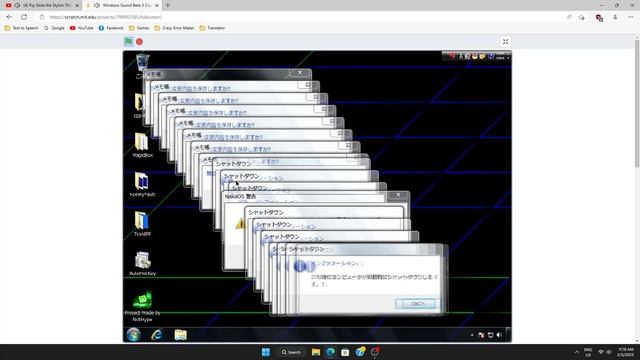Open browser extensions icon
Screen dimensions: 640x360
click(582, 17)
